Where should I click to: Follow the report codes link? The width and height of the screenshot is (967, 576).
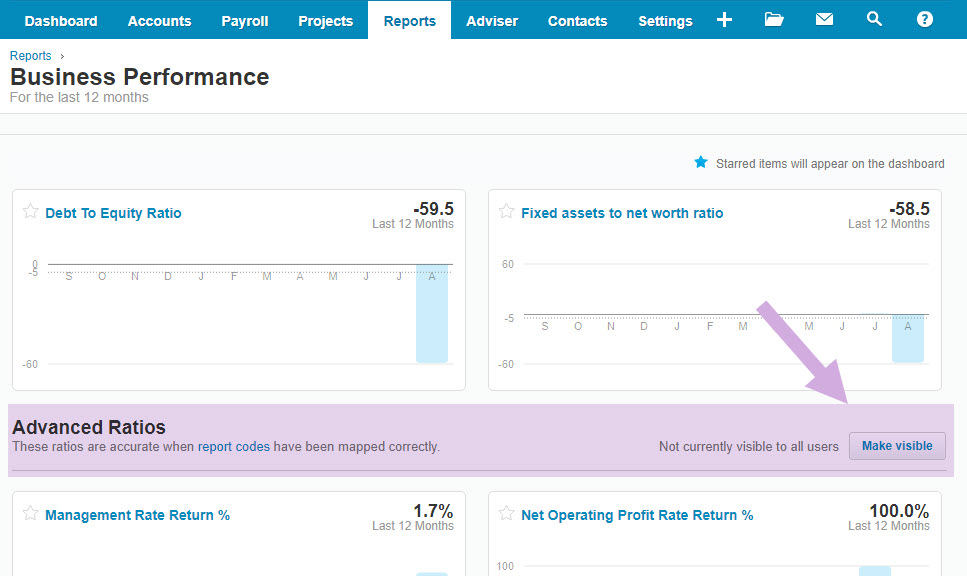click(234, 447)
